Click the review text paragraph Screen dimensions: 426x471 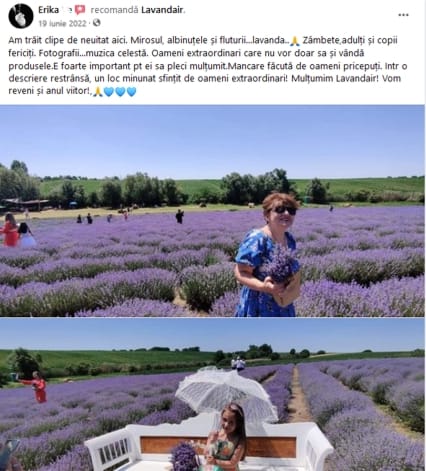[208, 66]
